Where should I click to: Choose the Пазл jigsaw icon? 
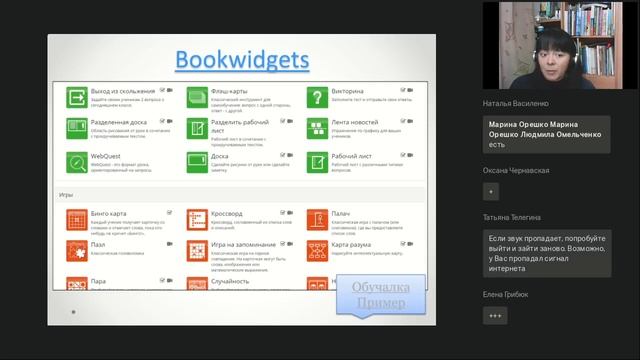[77, 251]
